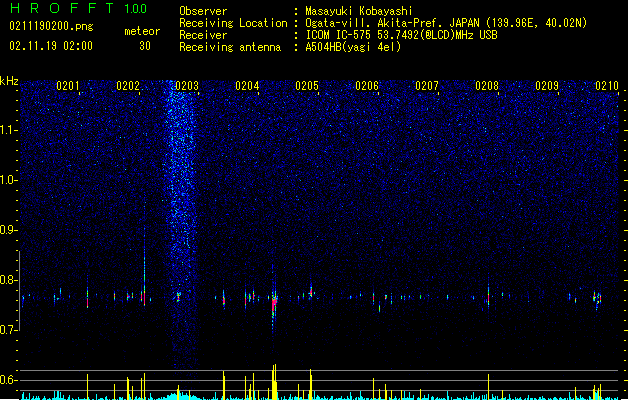Click the 0204 time marker
The height and width of the screenshot is (400, 629).
point(247,86)
